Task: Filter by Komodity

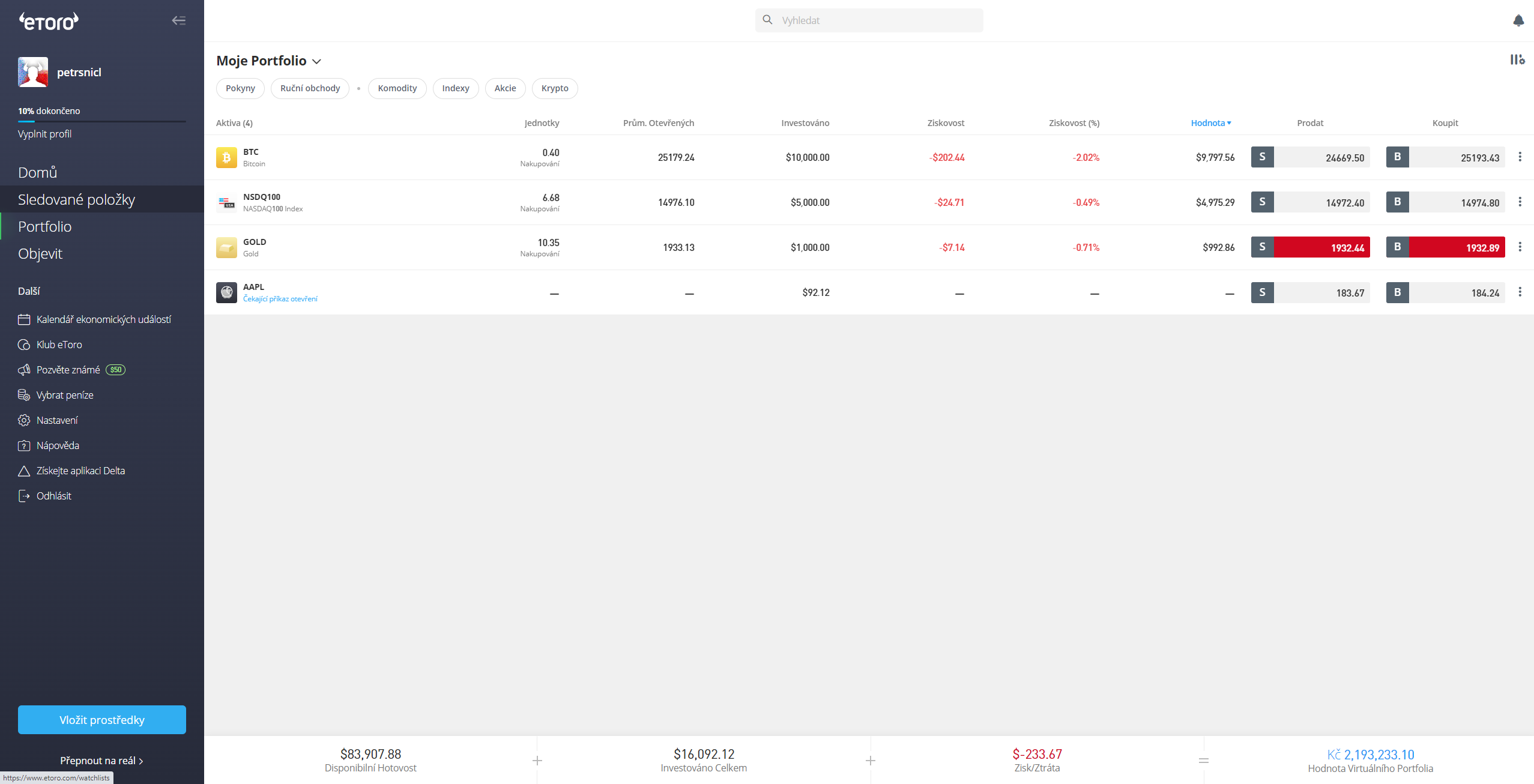Action: coord(397,88)
